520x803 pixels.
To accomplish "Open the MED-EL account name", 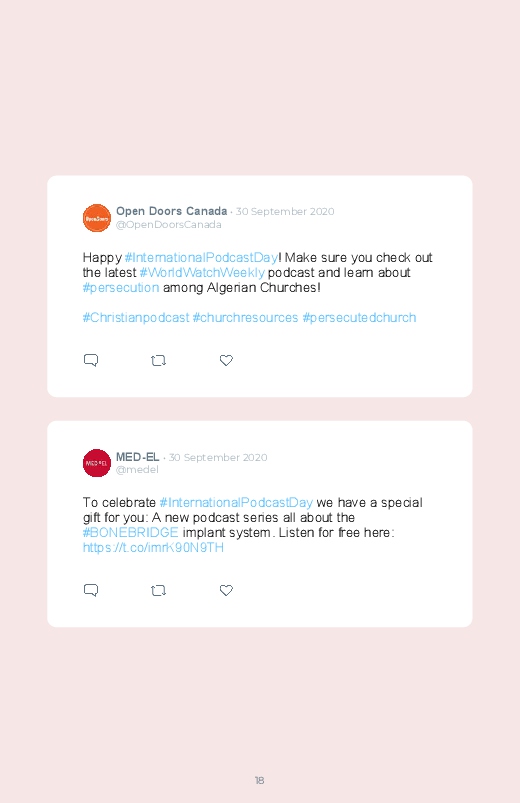I will tap(137, 457).
